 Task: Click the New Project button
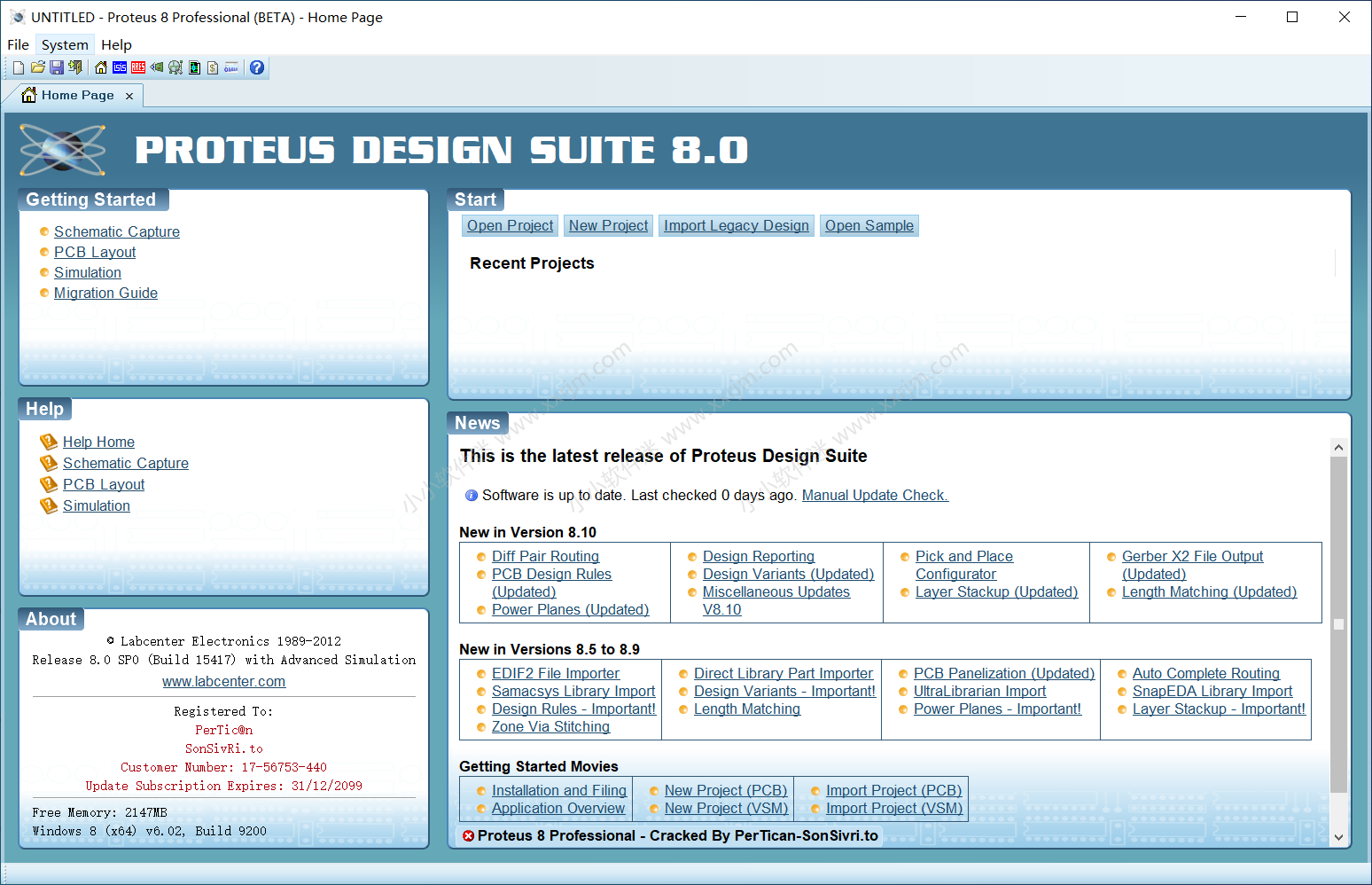point(609,225)
